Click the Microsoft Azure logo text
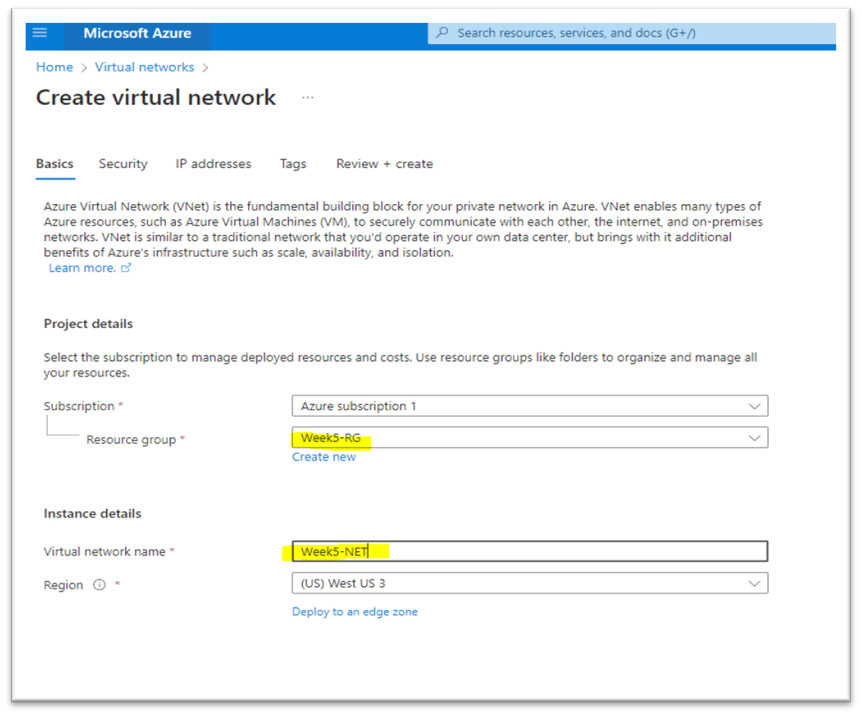862x716 pixels. (x=137, y=33)
